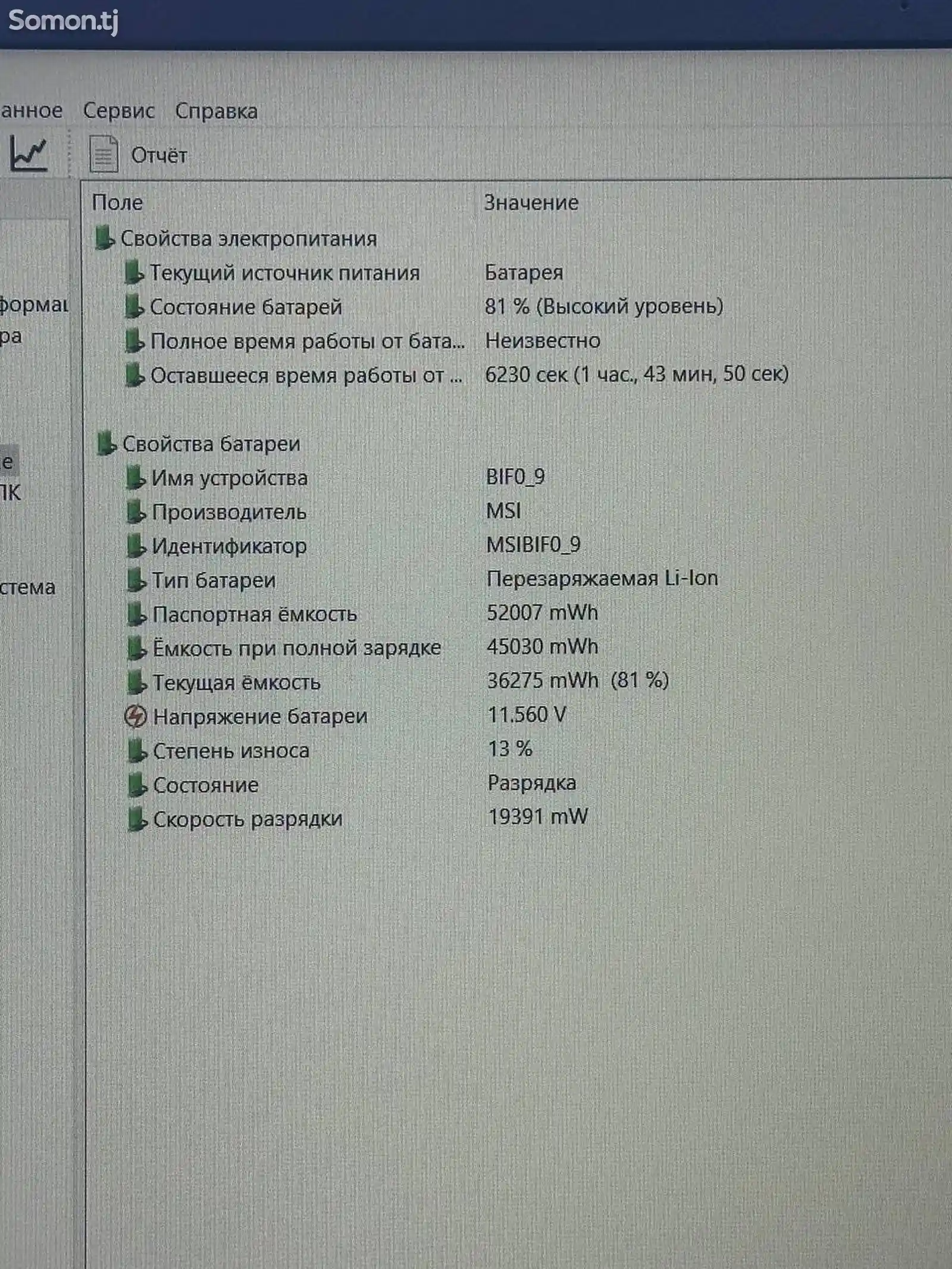The height and width of the screenshot is (1269, 952).
Task: Click value 36275 mWh (81 %)
Action: [x=578, y=681]
